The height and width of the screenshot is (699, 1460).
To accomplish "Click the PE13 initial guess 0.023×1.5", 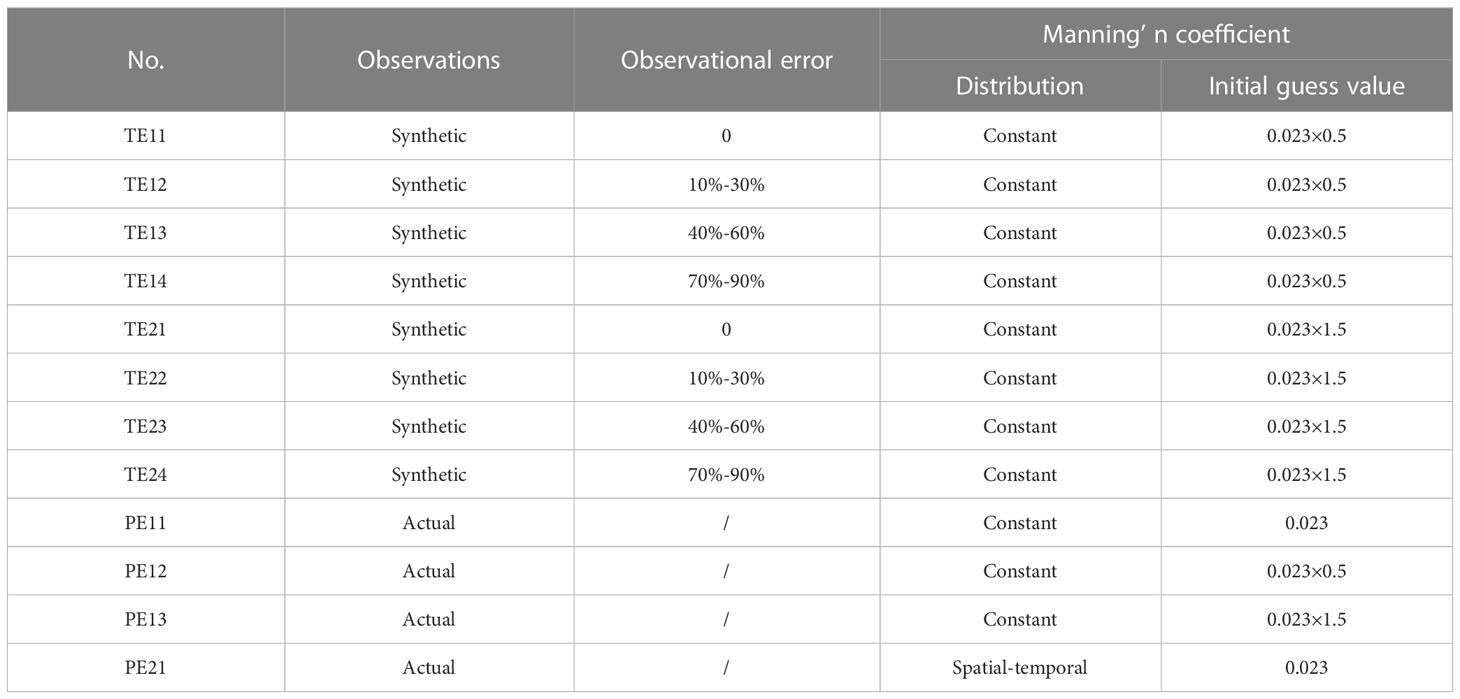I will 1307,619.
